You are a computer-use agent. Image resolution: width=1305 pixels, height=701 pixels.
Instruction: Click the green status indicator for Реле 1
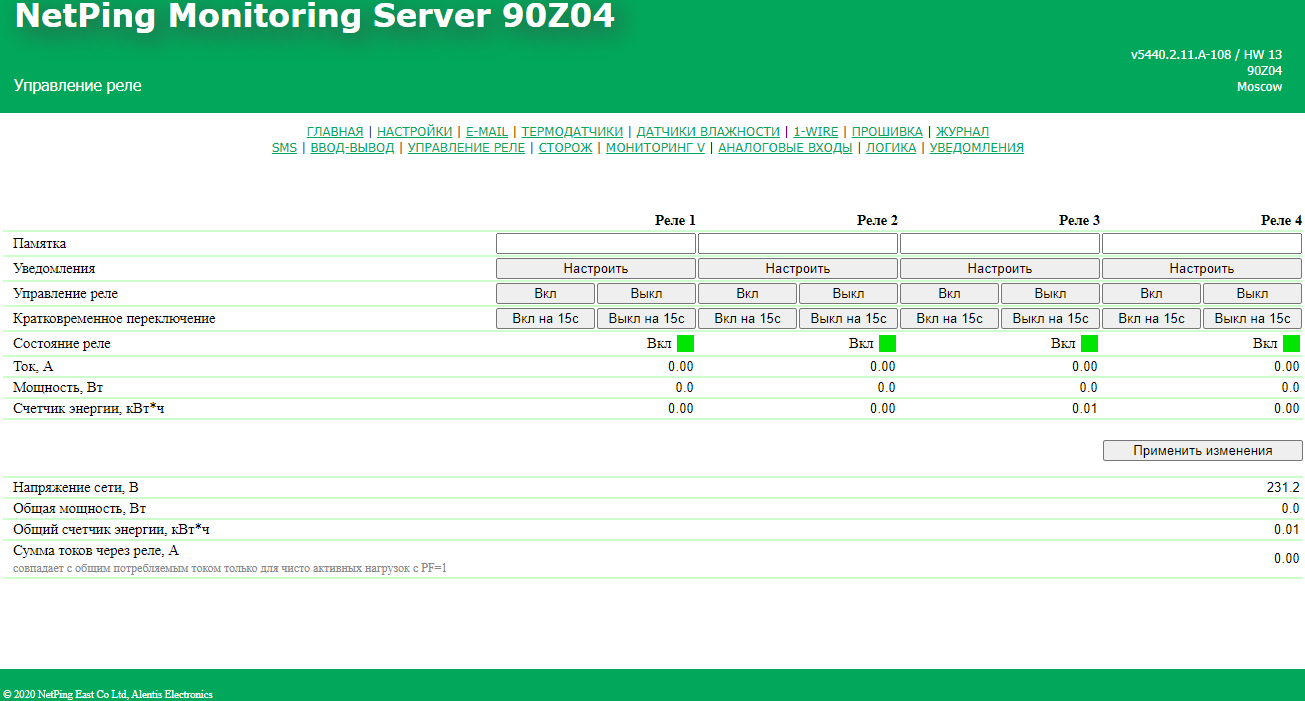[685, 344]
